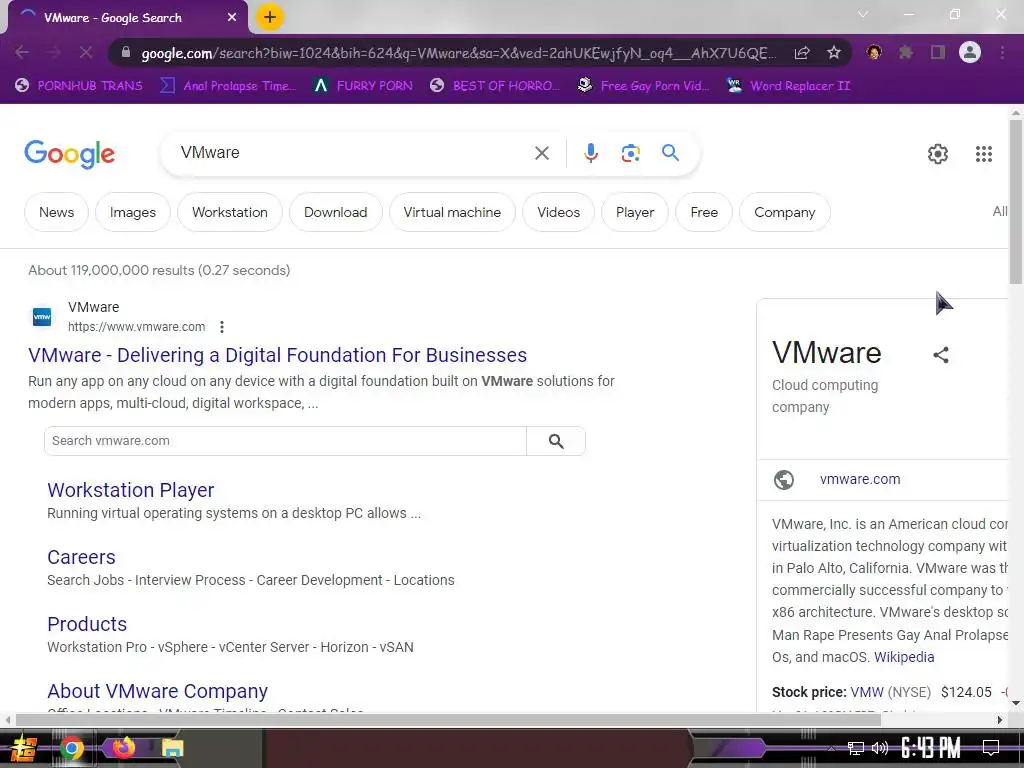Filter results by News
The image size is (1024, 768).
click(x=56, y=212)
